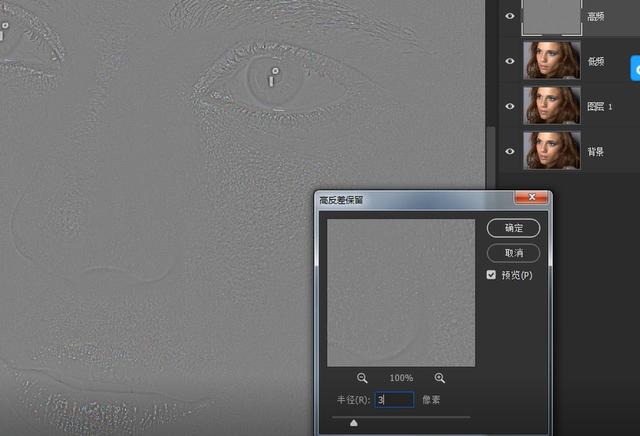Click the 背景 layer name
Screen dimensions: 640x436
[x=596, y=152]
